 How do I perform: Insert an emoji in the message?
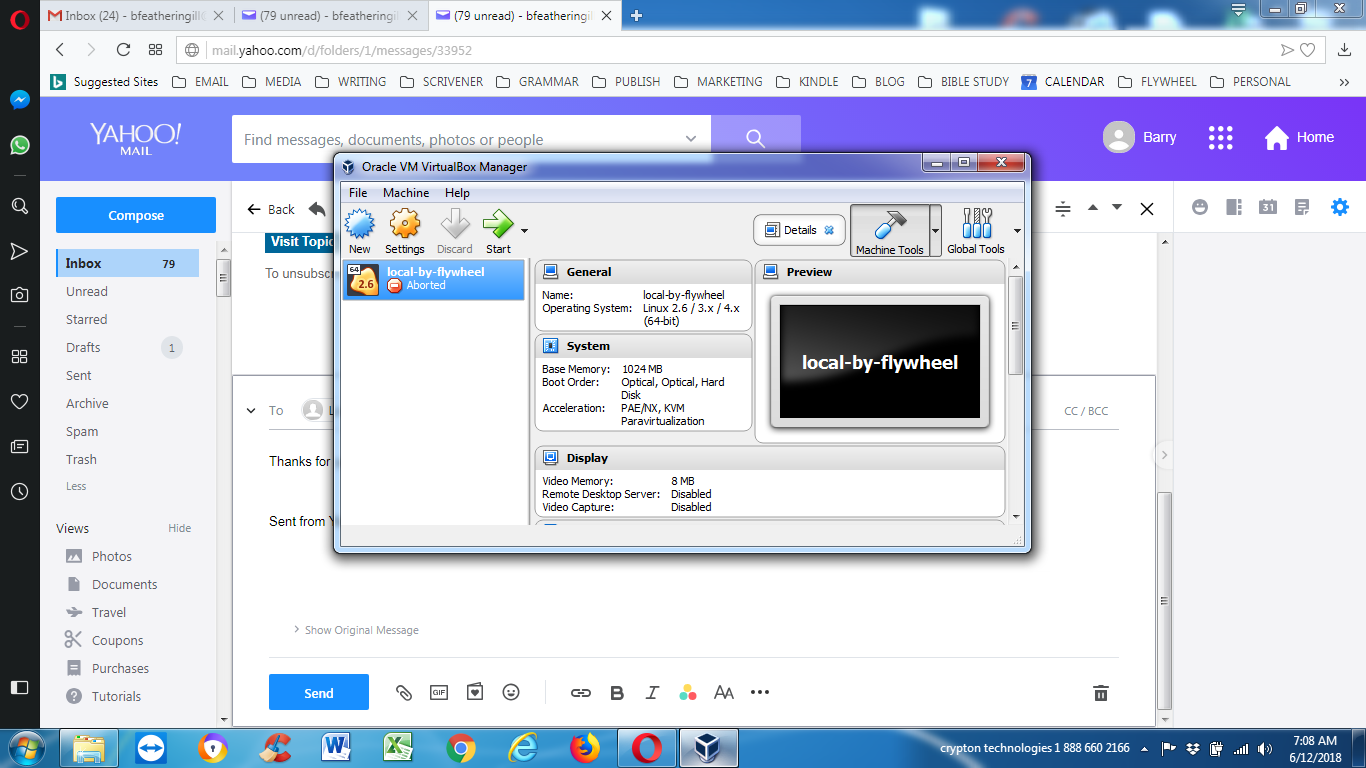pyautogui.click(x=511, y=692)
